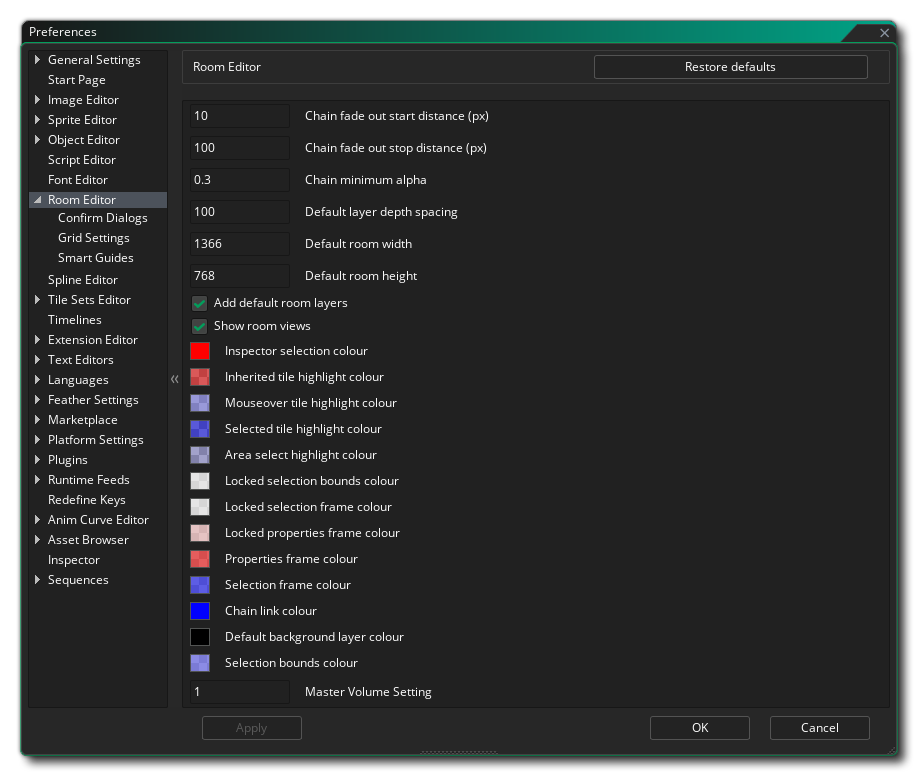The image size is (918, 782).
Task: Focus the Master Volume Setting field
Action: coord(239,691)
